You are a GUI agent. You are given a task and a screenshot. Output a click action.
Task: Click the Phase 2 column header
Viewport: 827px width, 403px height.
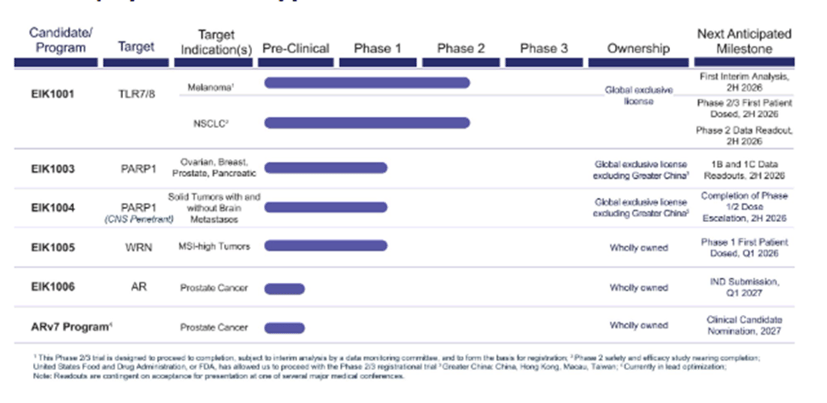461,48
